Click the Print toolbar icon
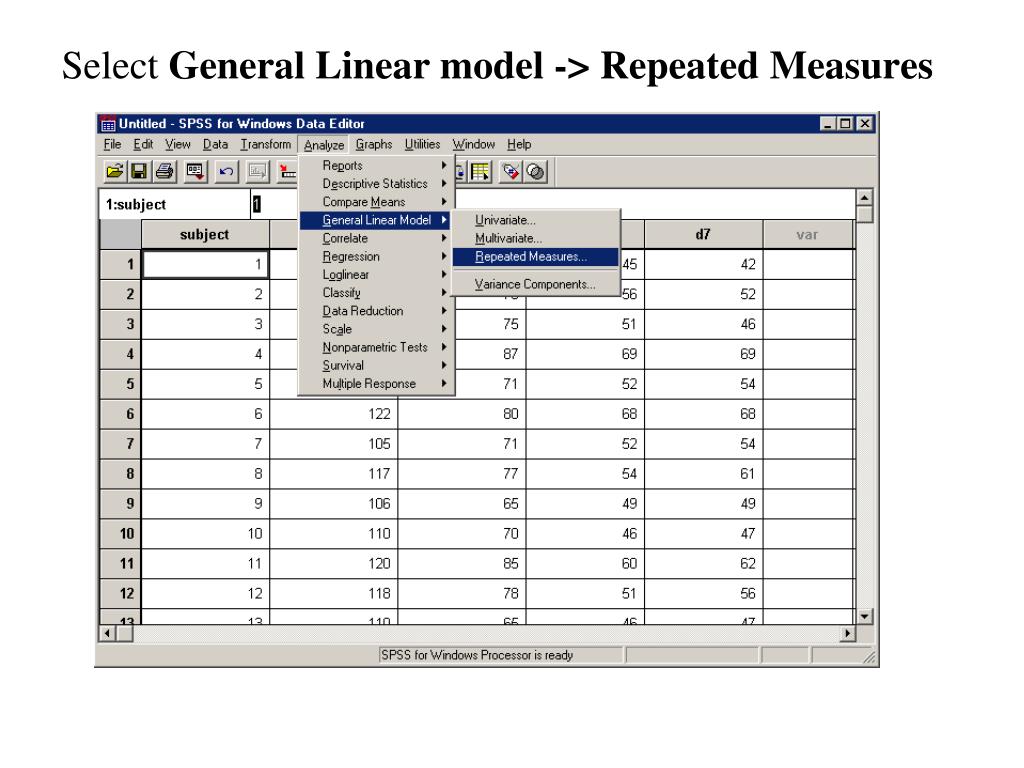Viewport: 1024px width, 768px height. point(165,172)
